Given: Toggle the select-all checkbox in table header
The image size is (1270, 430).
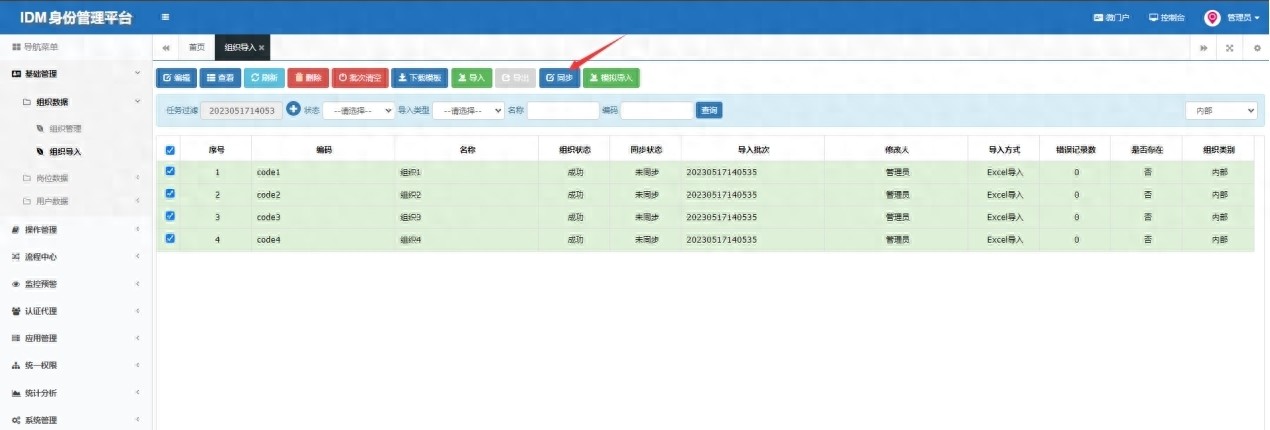Looking at the screenshot, I should pos(170,150).
